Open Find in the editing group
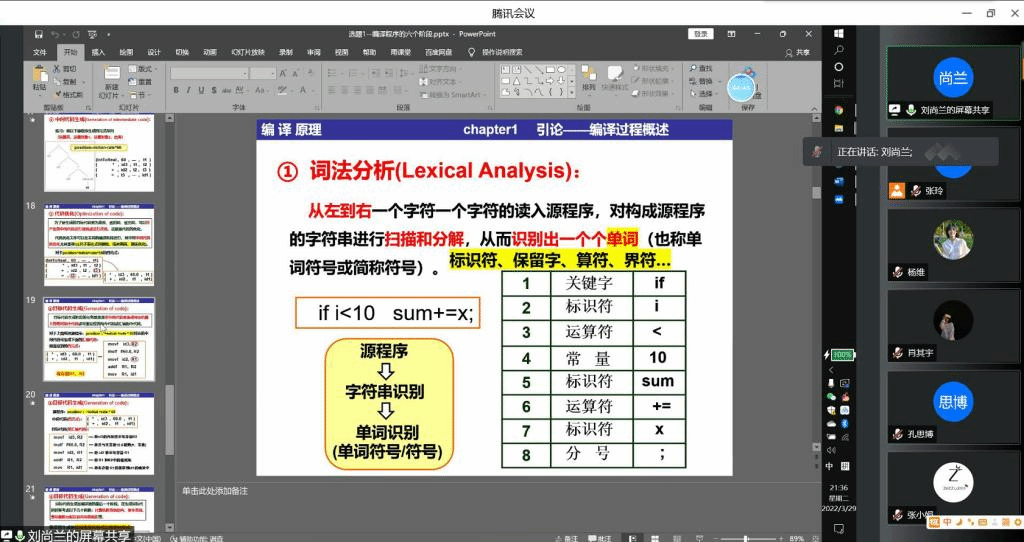The image size is (1024, 542). click(x=703, y=69)
